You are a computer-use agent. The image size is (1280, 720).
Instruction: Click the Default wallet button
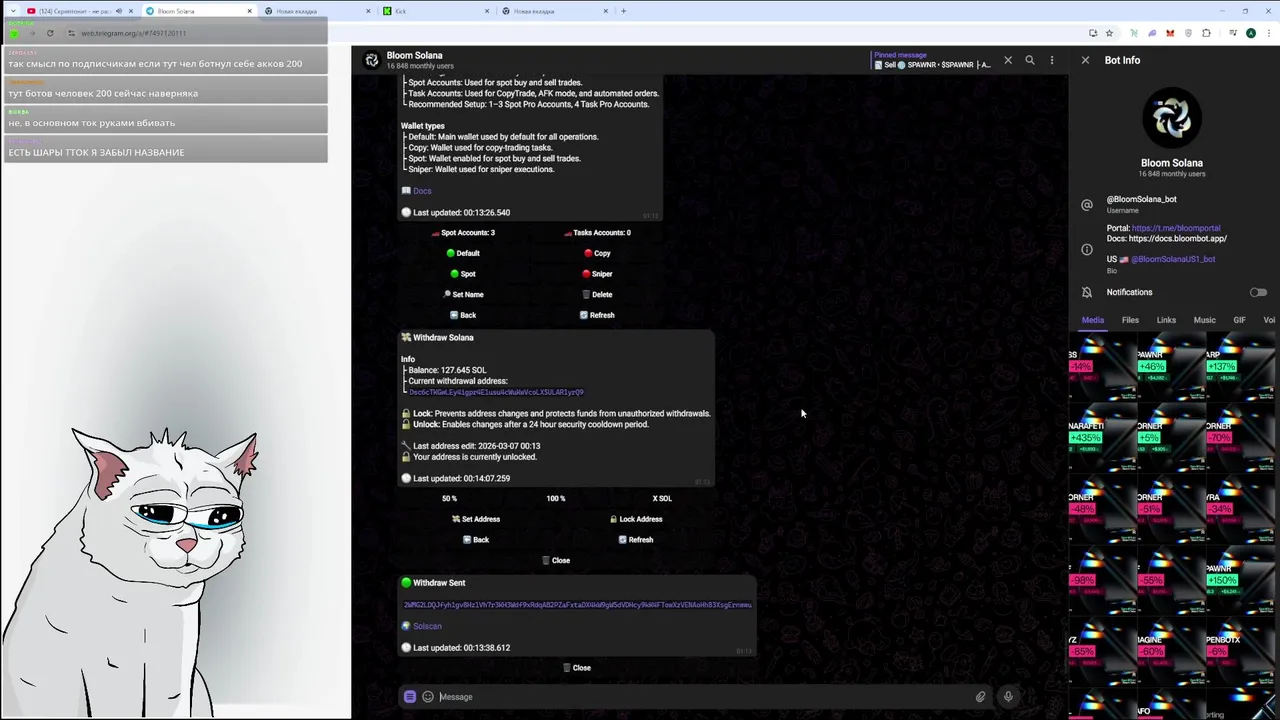tap(463, 253)
